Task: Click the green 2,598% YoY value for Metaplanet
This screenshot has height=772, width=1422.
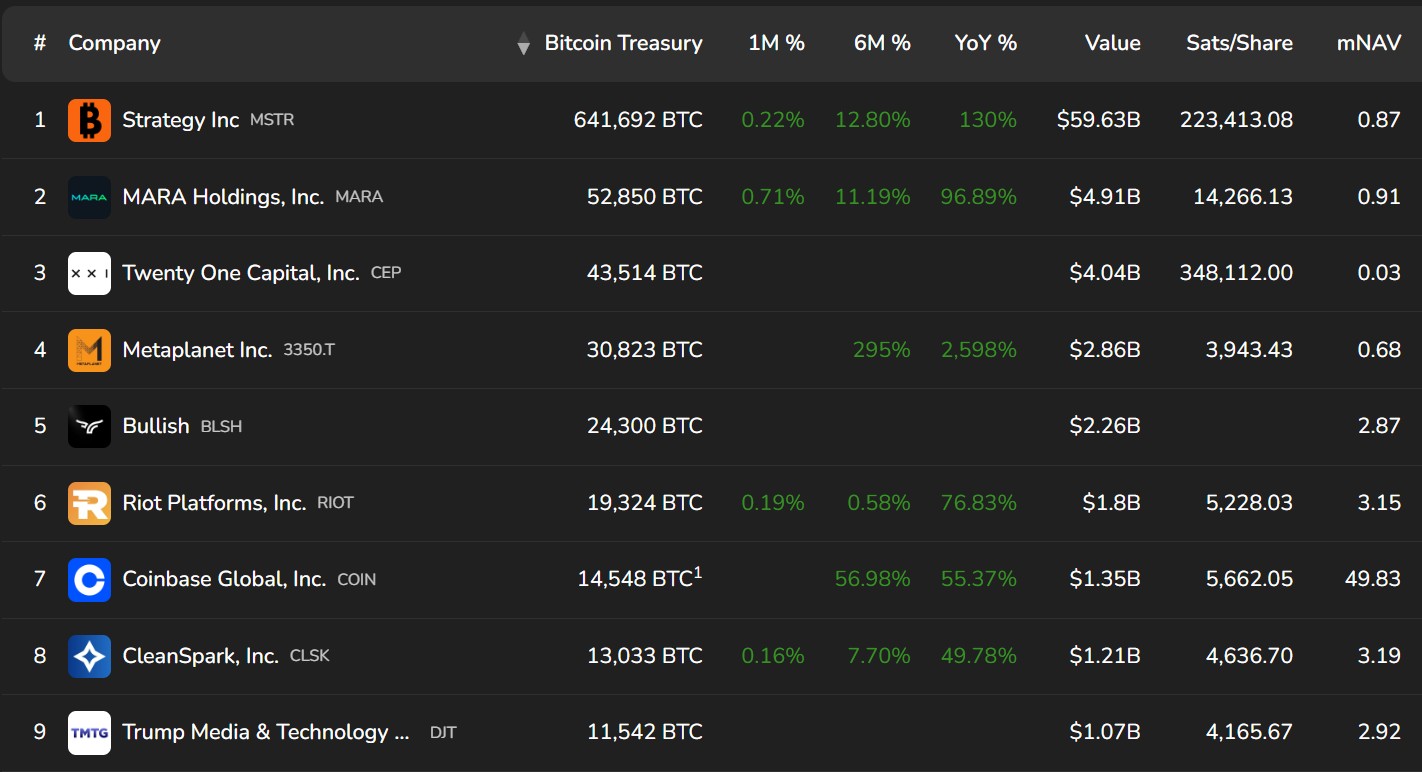Action: 976,349
